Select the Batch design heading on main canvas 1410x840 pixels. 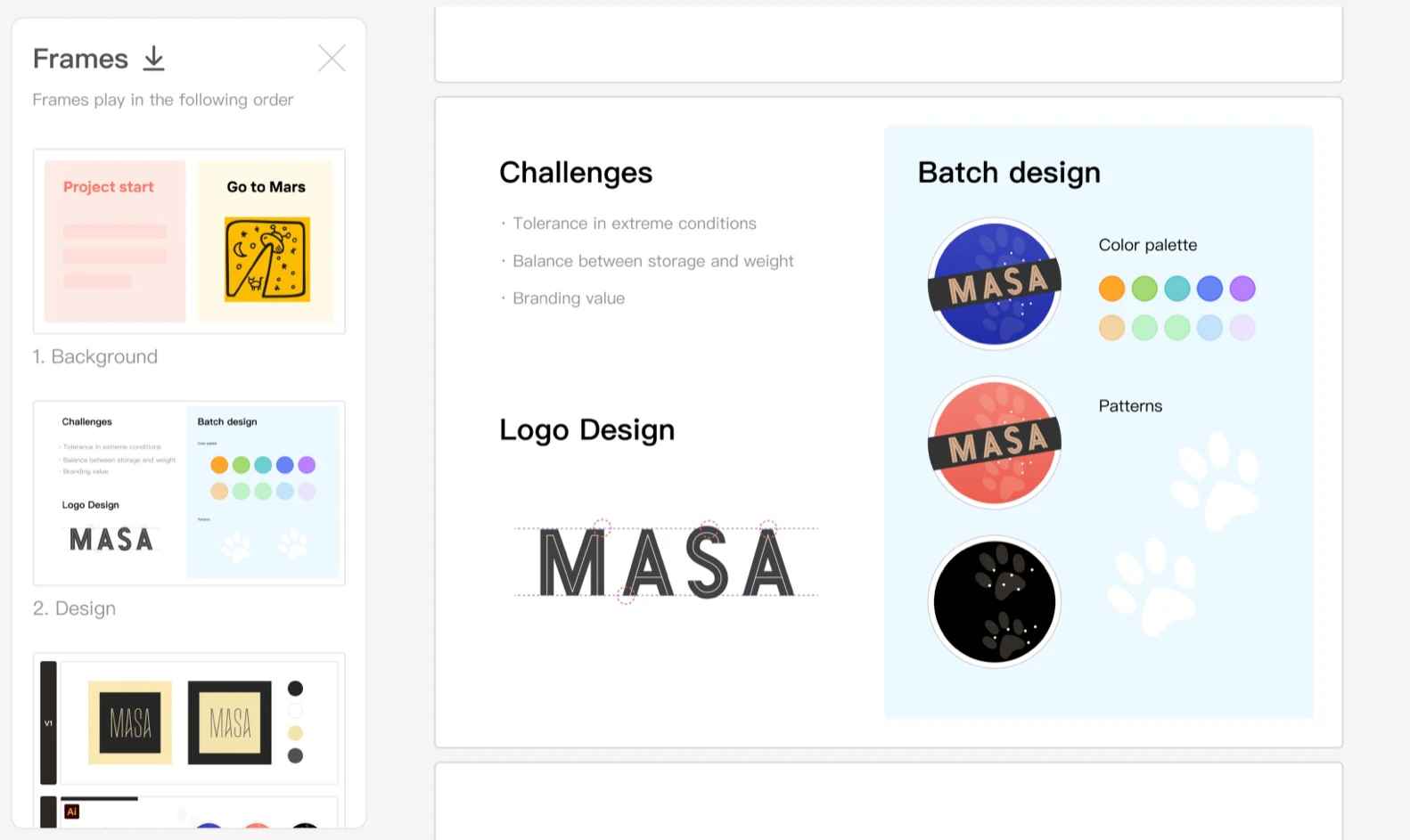pos(1009,173)
